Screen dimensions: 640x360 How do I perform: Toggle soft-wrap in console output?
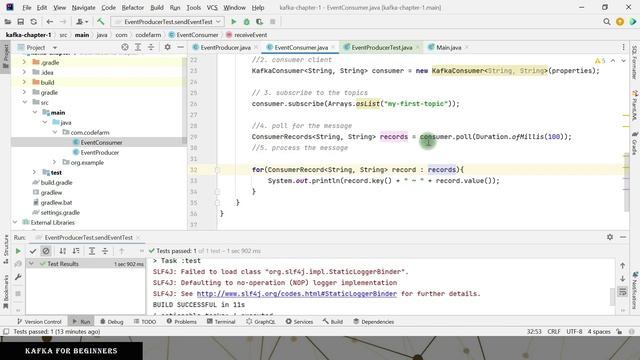point(622,292)
